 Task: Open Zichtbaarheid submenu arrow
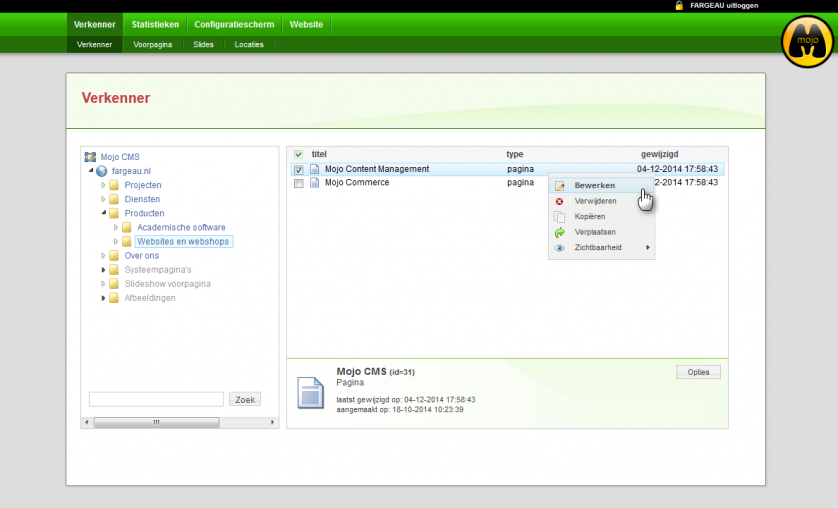pos(648,247)
